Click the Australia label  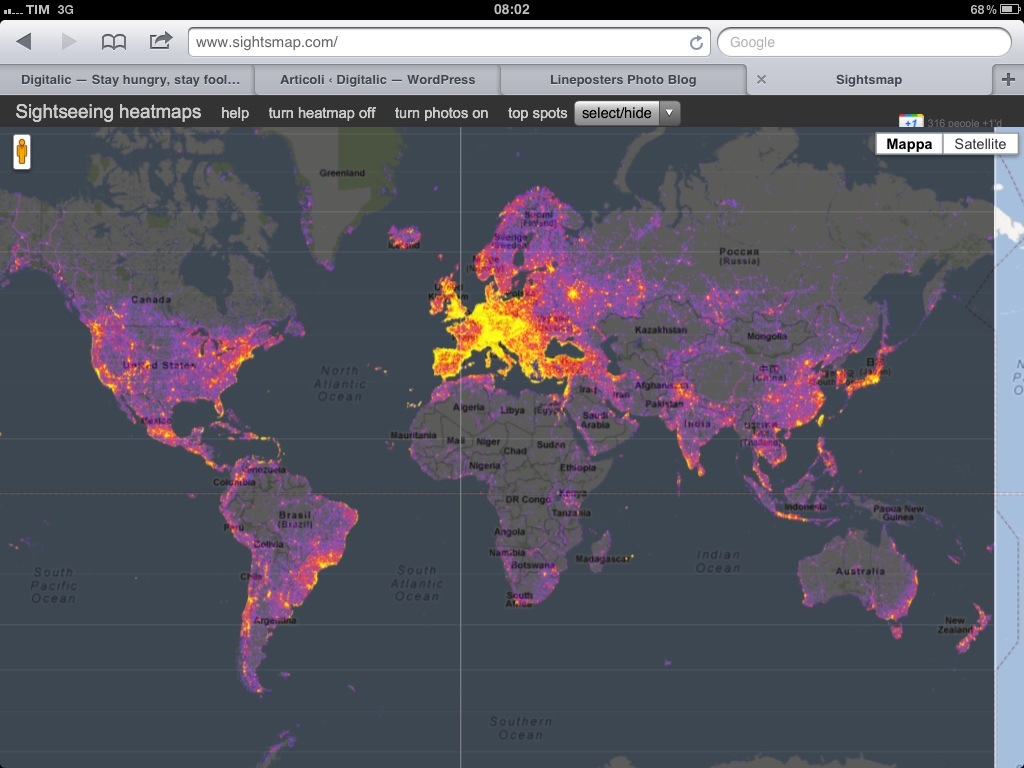coord(861,571)
